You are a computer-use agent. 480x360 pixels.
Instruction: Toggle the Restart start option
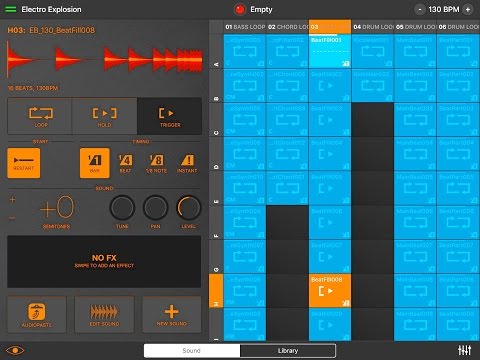pos(24,163)
